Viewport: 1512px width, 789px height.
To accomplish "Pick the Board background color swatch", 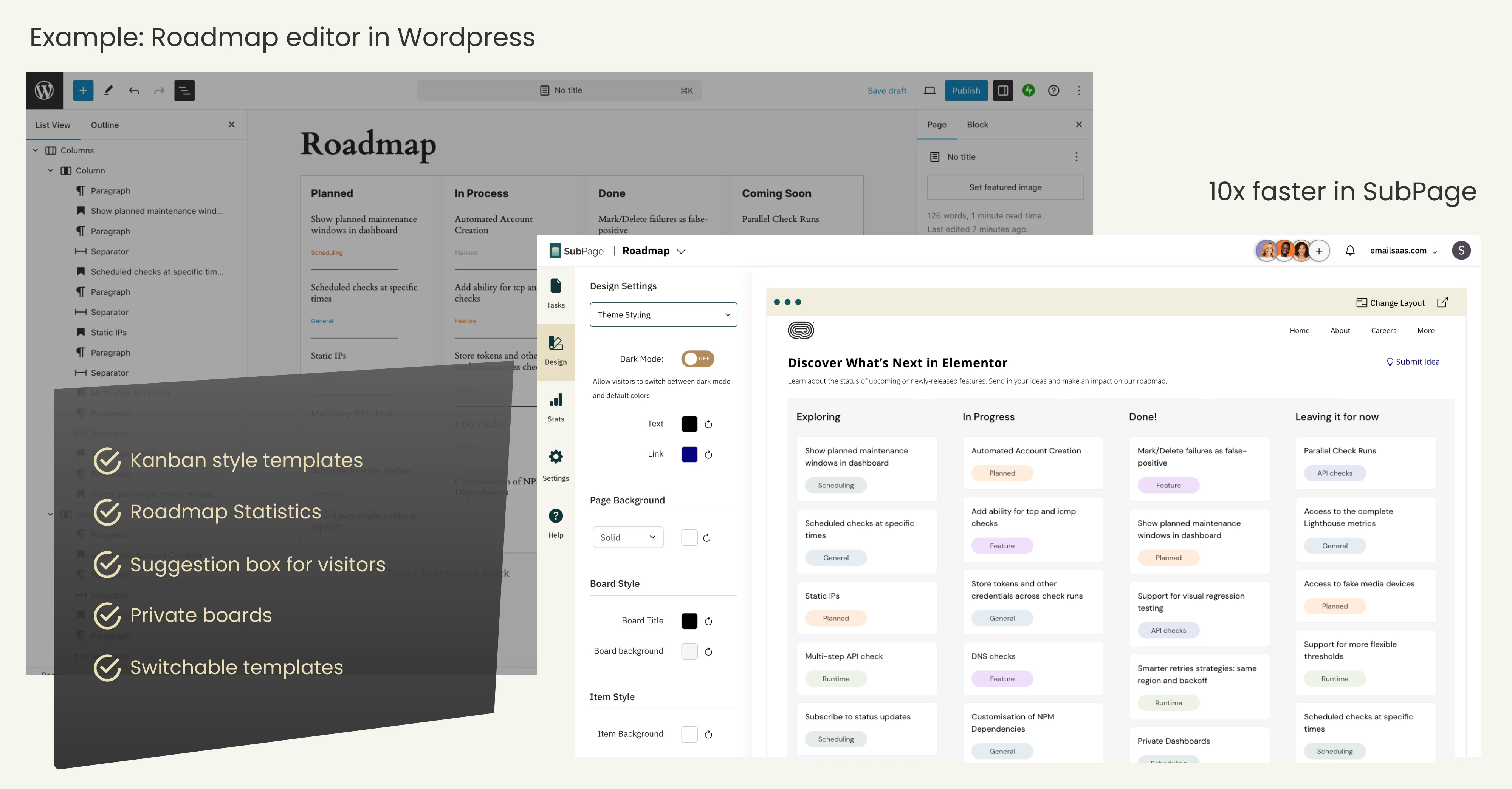I will (690, 652).
